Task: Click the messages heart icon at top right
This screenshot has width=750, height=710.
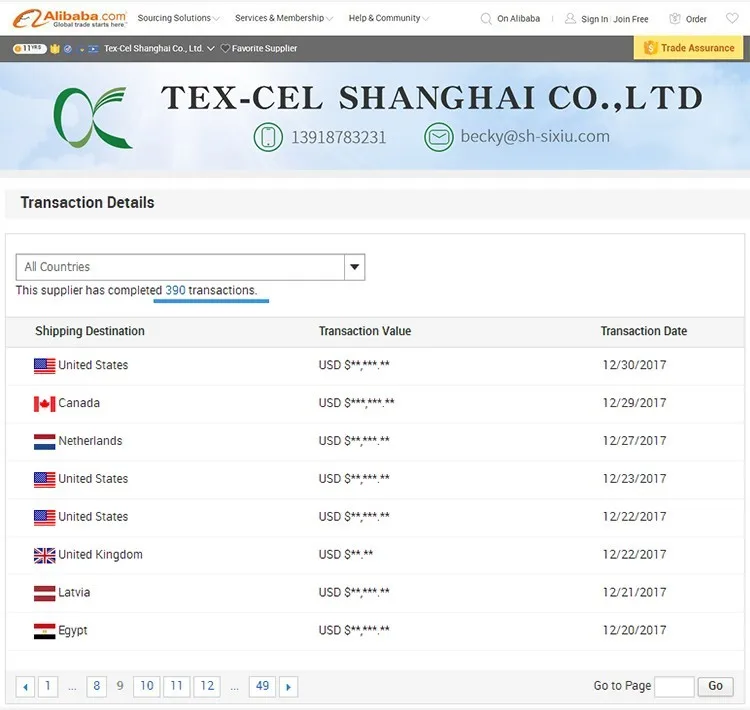Action: [733, 18]
